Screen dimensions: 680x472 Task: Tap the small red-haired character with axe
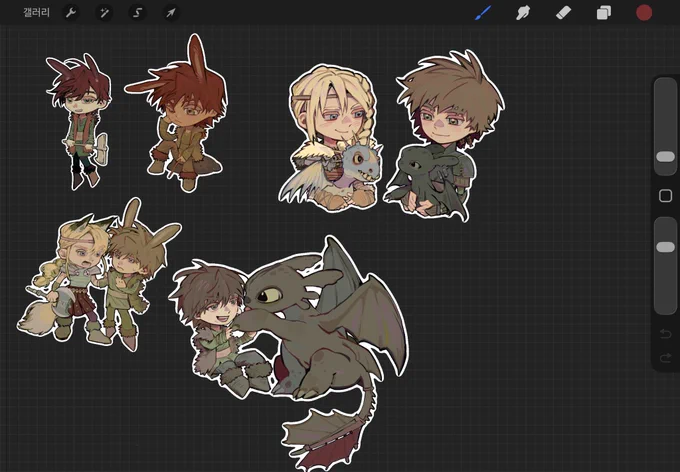click(79, 121)
